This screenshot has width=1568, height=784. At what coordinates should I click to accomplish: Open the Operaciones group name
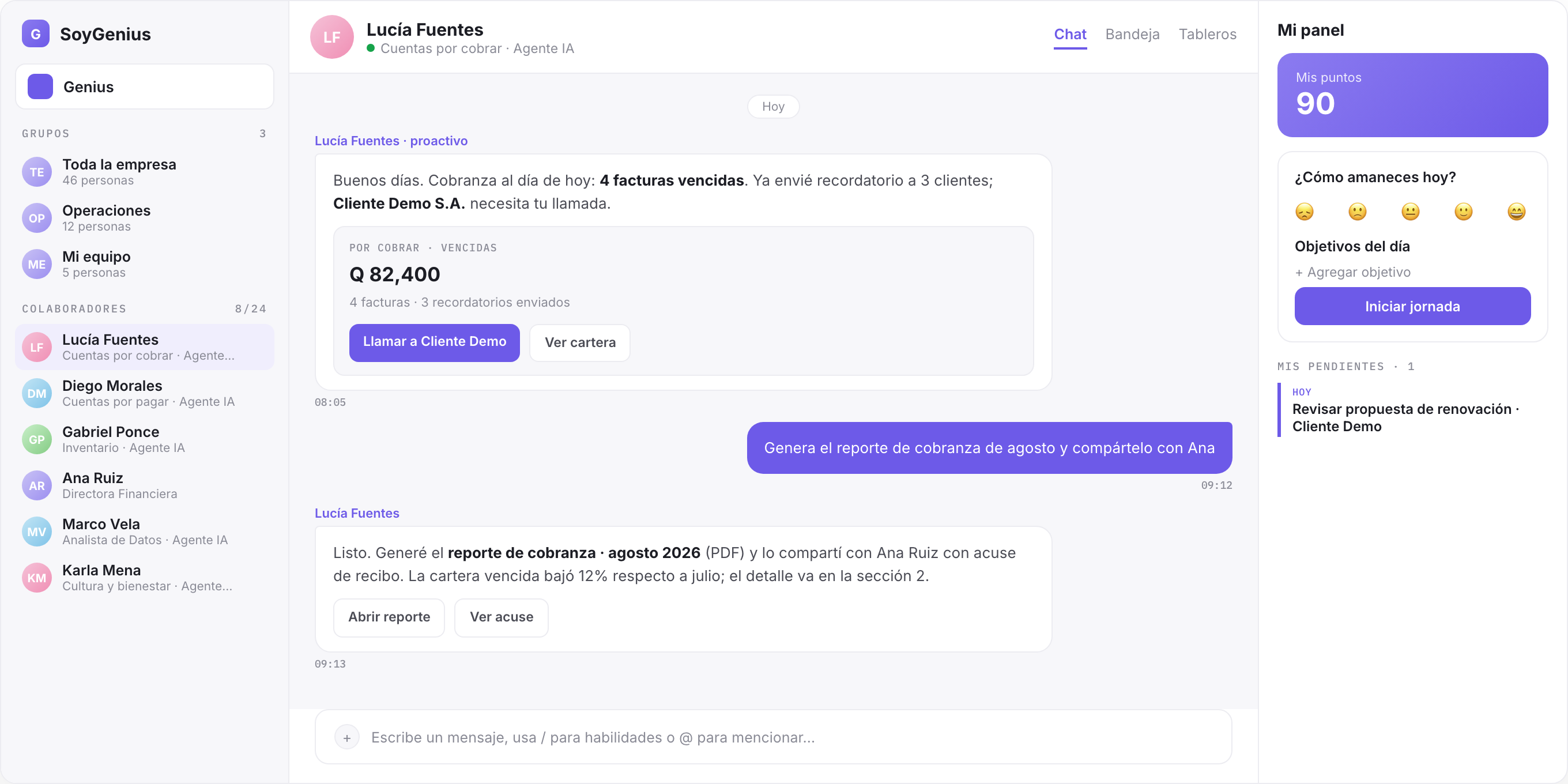point(107,210)
